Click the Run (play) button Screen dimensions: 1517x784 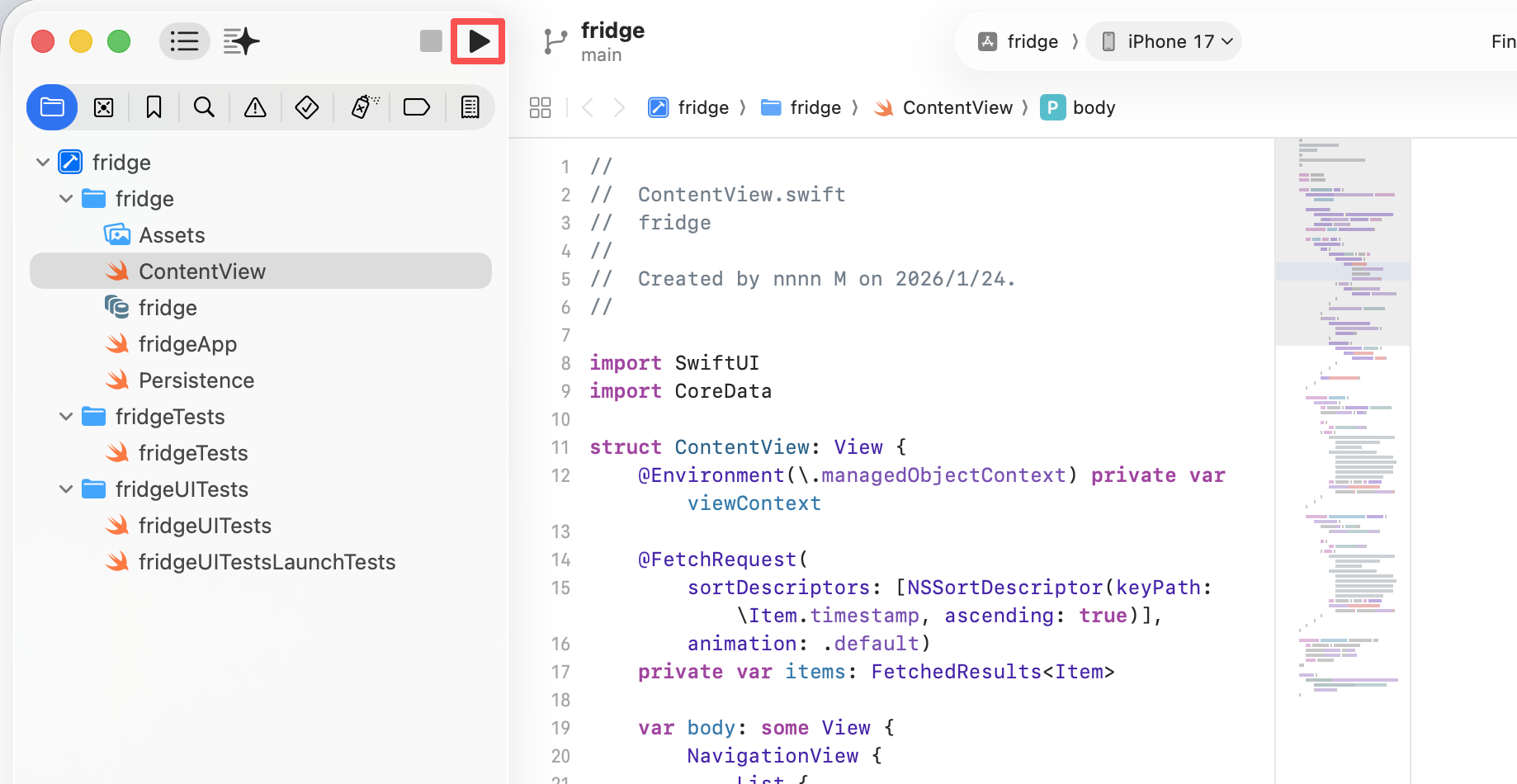pyautogui.click(x=478, y=41)
